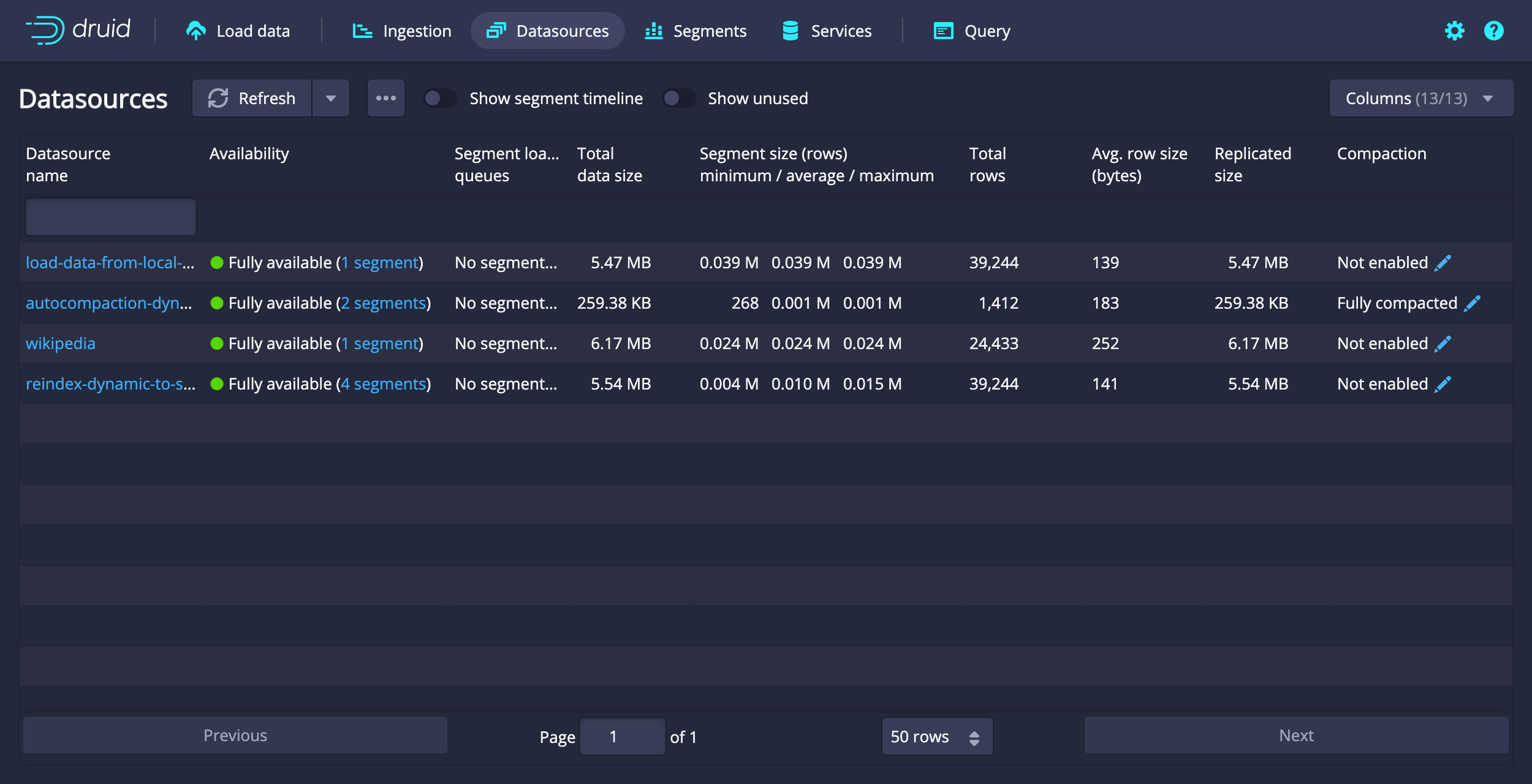
Task: Open the Query editor icon
Action: [941, 31]
